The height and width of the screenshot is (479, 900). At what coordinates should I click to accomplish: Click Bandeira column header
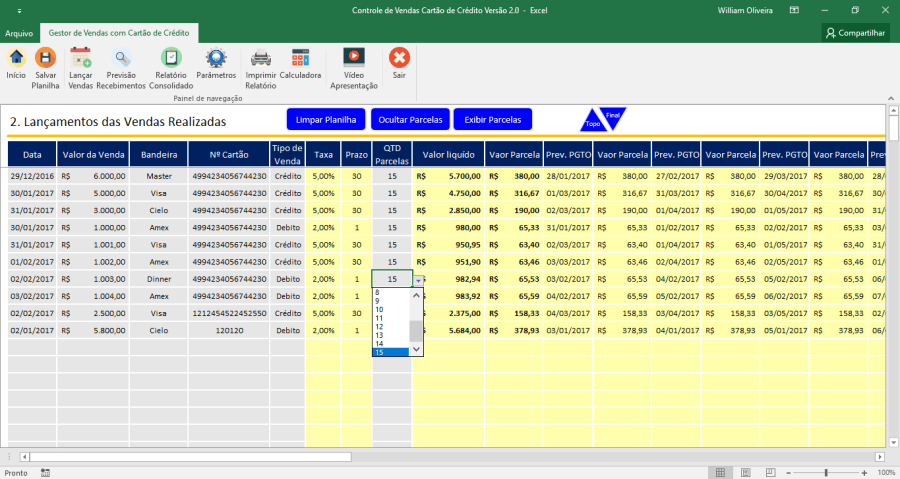[x=158, y=154]
